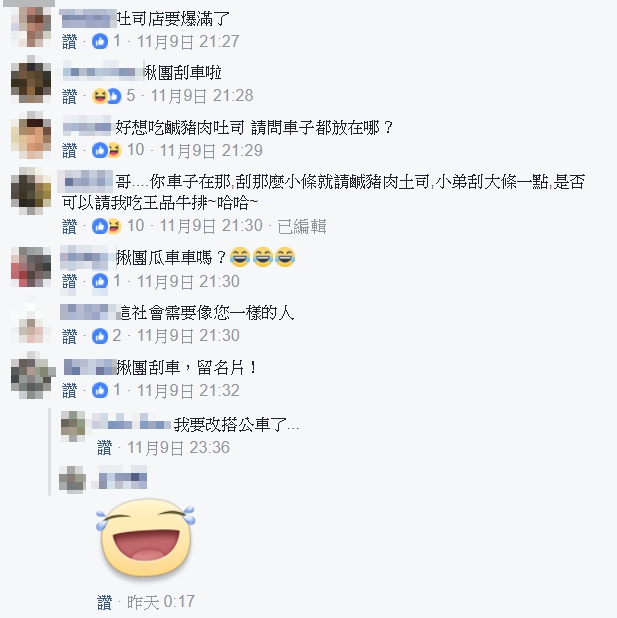617x618 pixels.
Task: Click the like reaction icon on 吐司店要爆滿了 comment
Action: (x=100, y=41)
